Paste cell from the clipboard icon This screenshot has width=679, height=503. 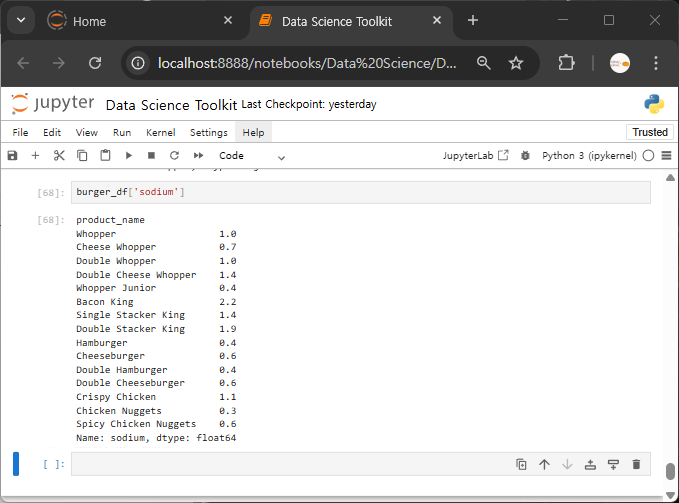click(x=105, y=155)
